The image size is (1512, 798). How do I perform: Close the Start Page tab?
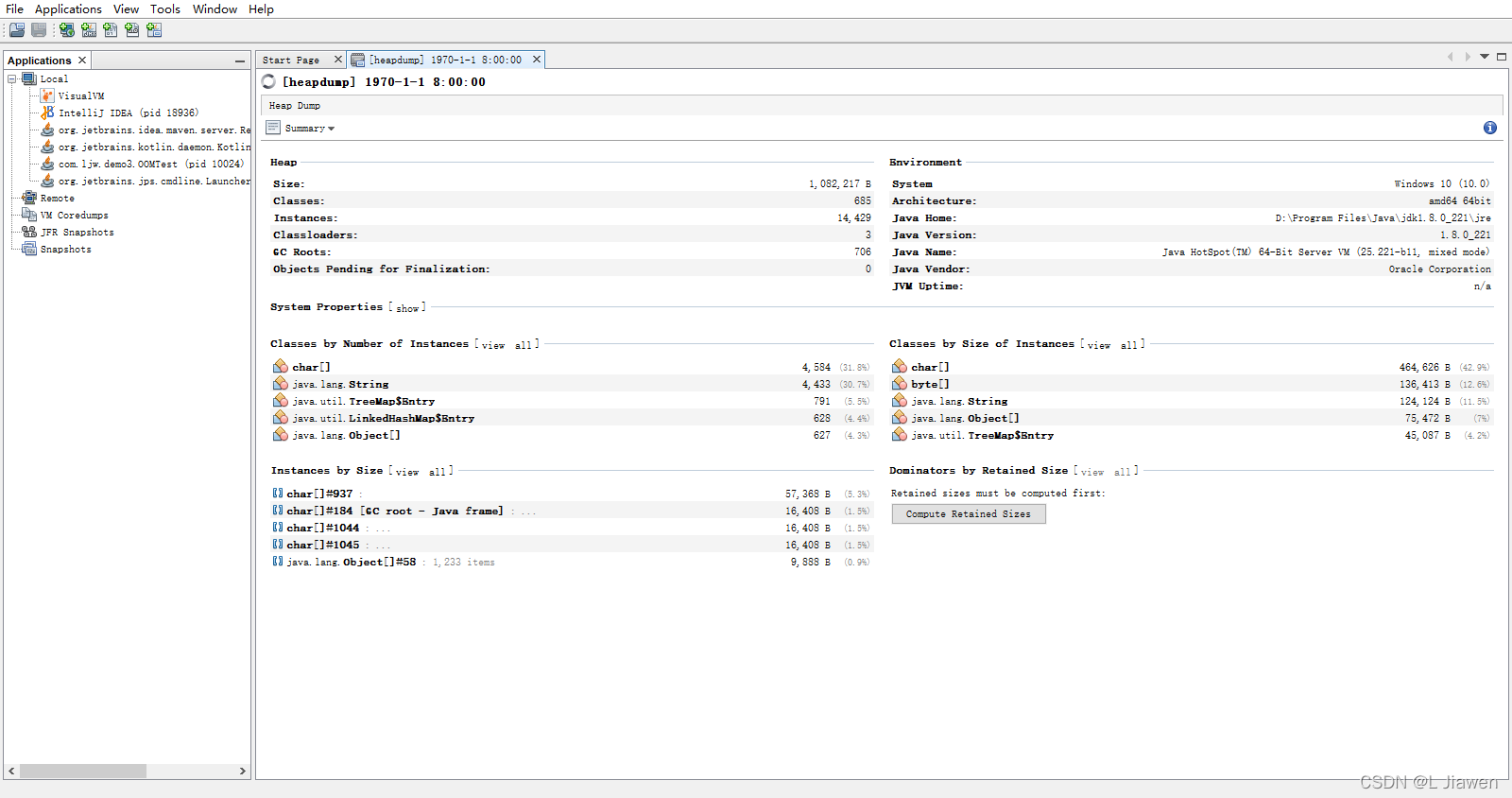click(x=338, y=60)
